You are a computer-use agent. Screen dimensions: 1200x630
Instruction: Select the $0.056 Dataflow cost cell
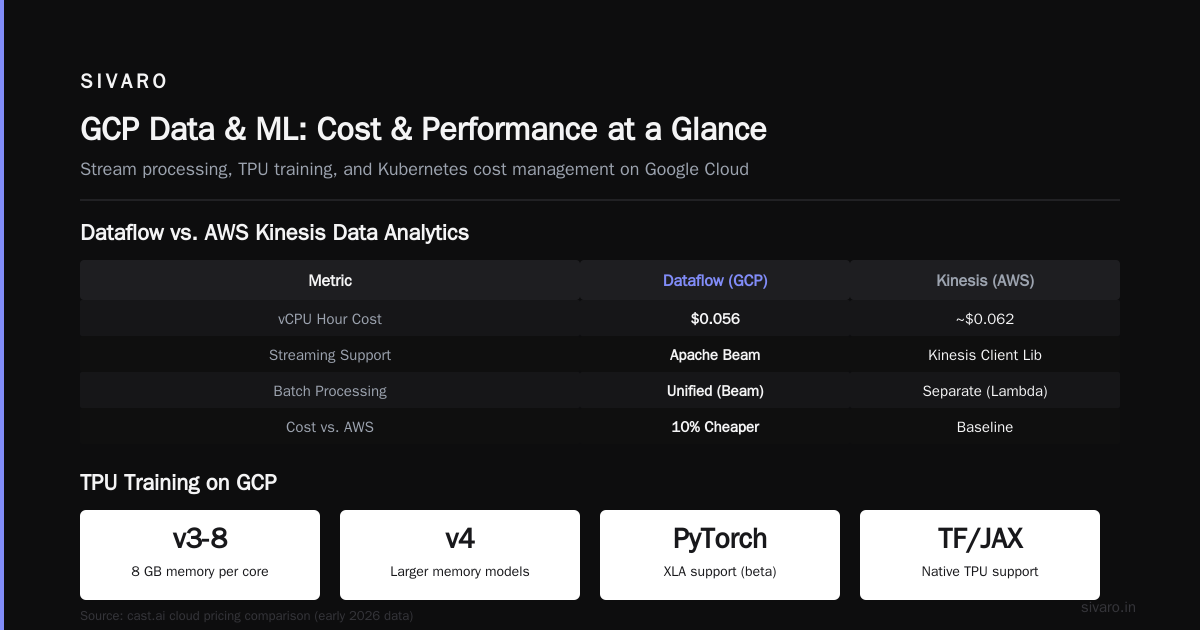pyautogui.click(x=715, y=319)
